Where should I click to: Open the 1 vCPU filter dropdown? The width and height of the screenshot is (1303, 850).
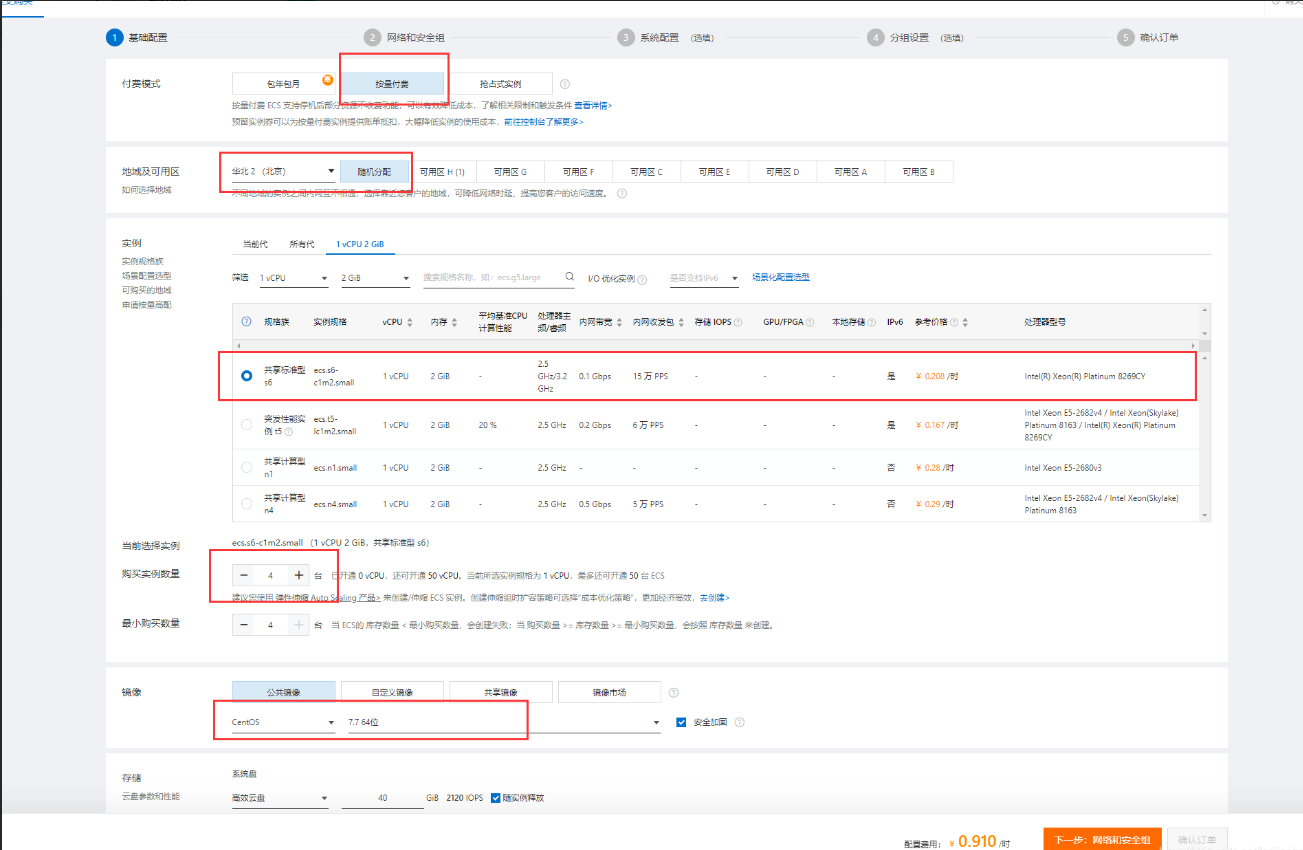[293, 278]
